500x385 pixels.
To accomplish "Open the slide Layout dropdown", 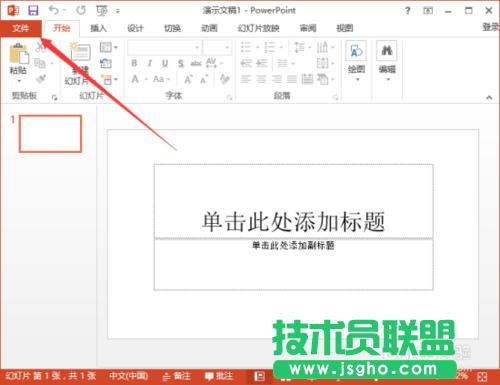I will (108, 47).
